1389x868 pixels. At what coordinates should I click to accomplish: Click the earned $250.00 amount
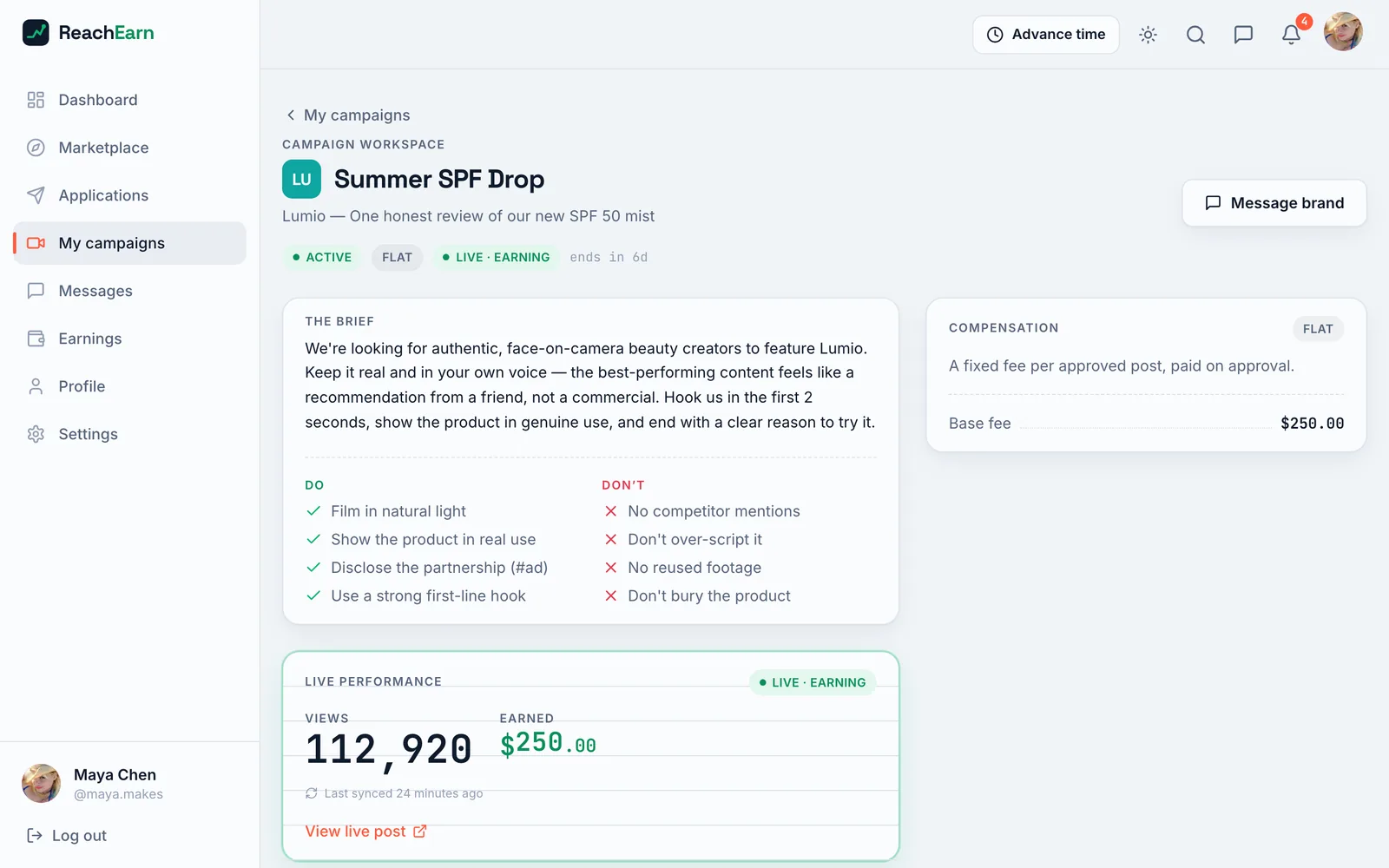[x=548, y=744]
